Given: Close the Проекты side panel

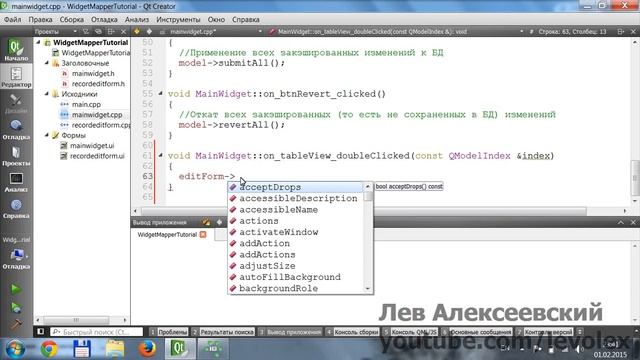Looking at the screenshot, I should point(123,31).
